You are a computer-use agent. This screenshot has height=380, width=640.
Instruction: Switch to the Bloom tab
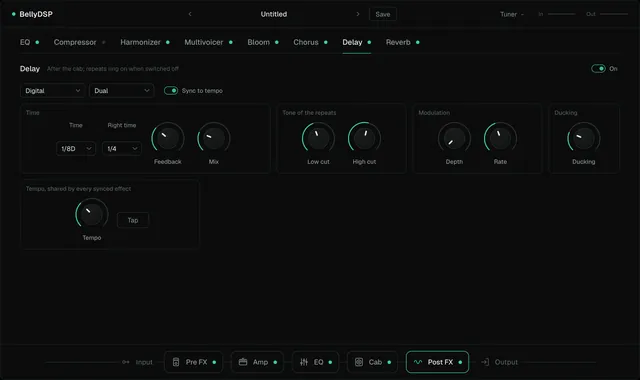[258, 42]
